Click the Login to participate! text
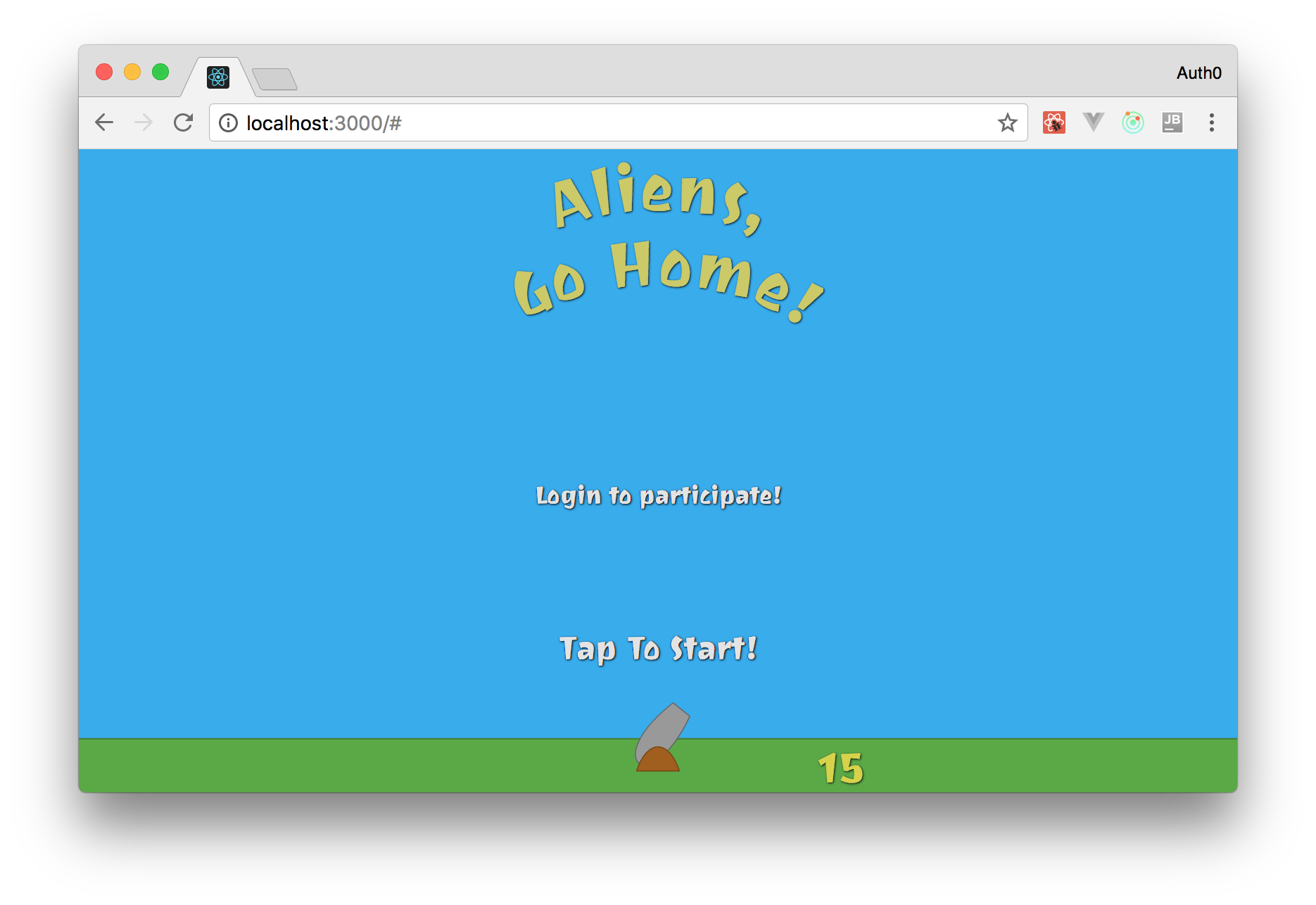Image resolution: width=1316 pixels, height=905 pixels. [x=659, y=496]
